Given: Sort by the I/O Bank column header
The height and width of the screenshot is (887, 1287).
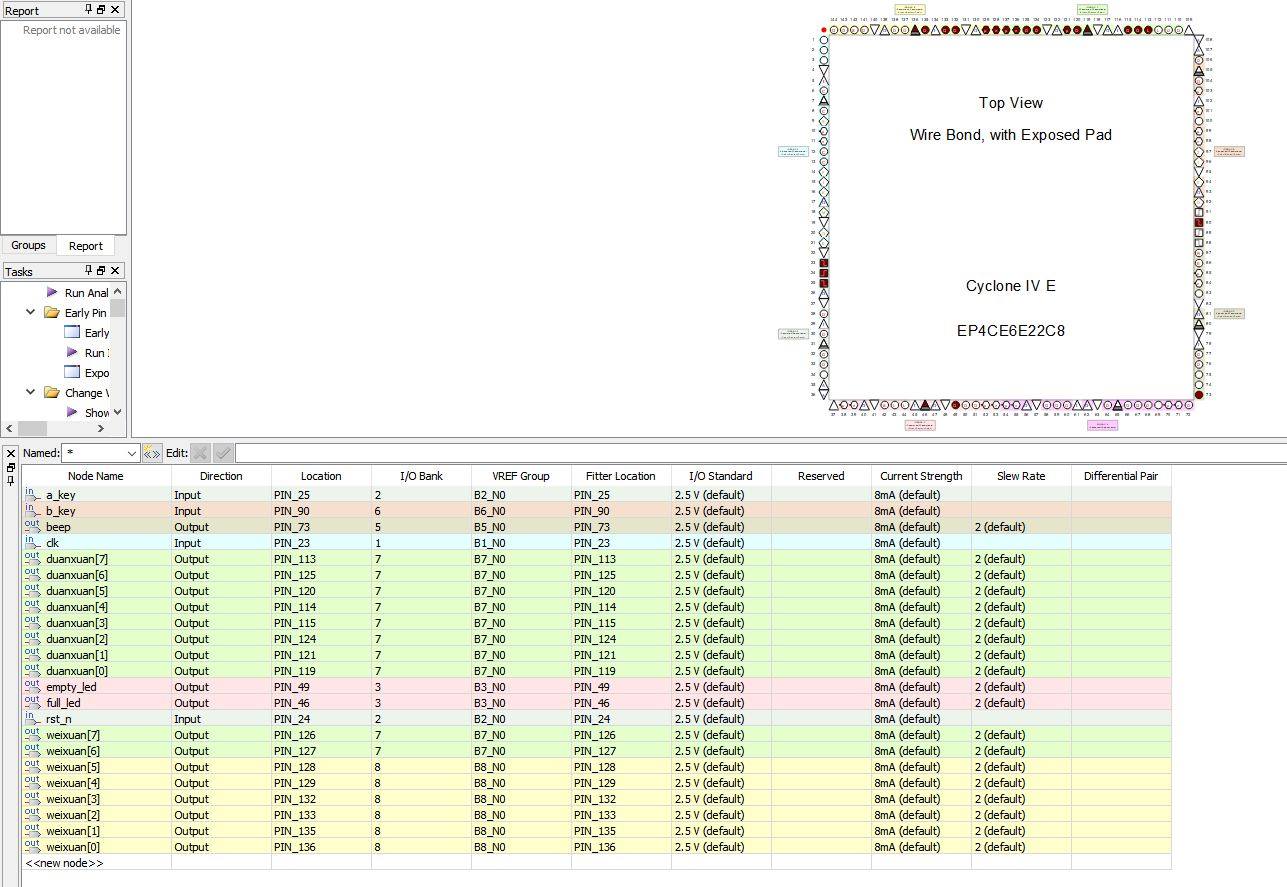Looking at the screenshot, I should click(421, 476).
